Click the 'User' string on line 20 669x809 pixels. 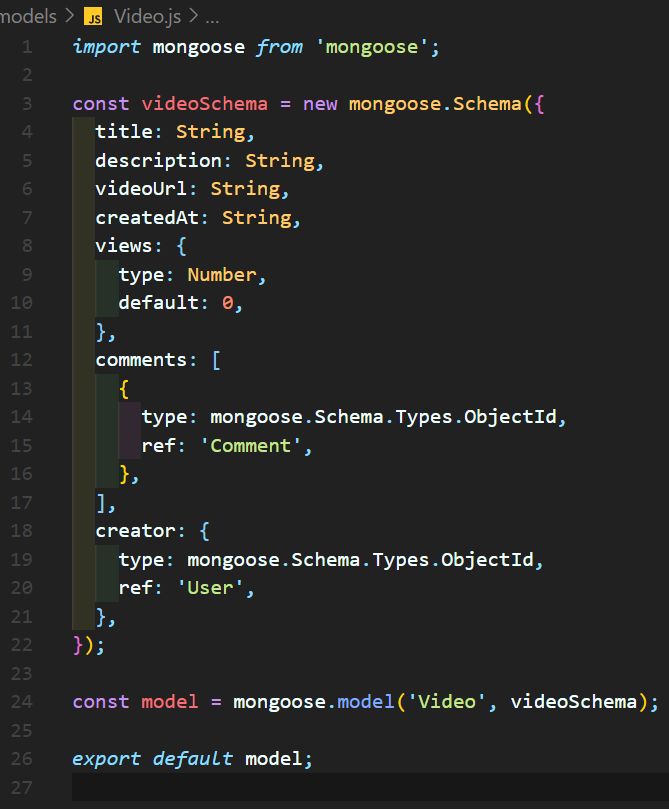(x=210, y=588)
